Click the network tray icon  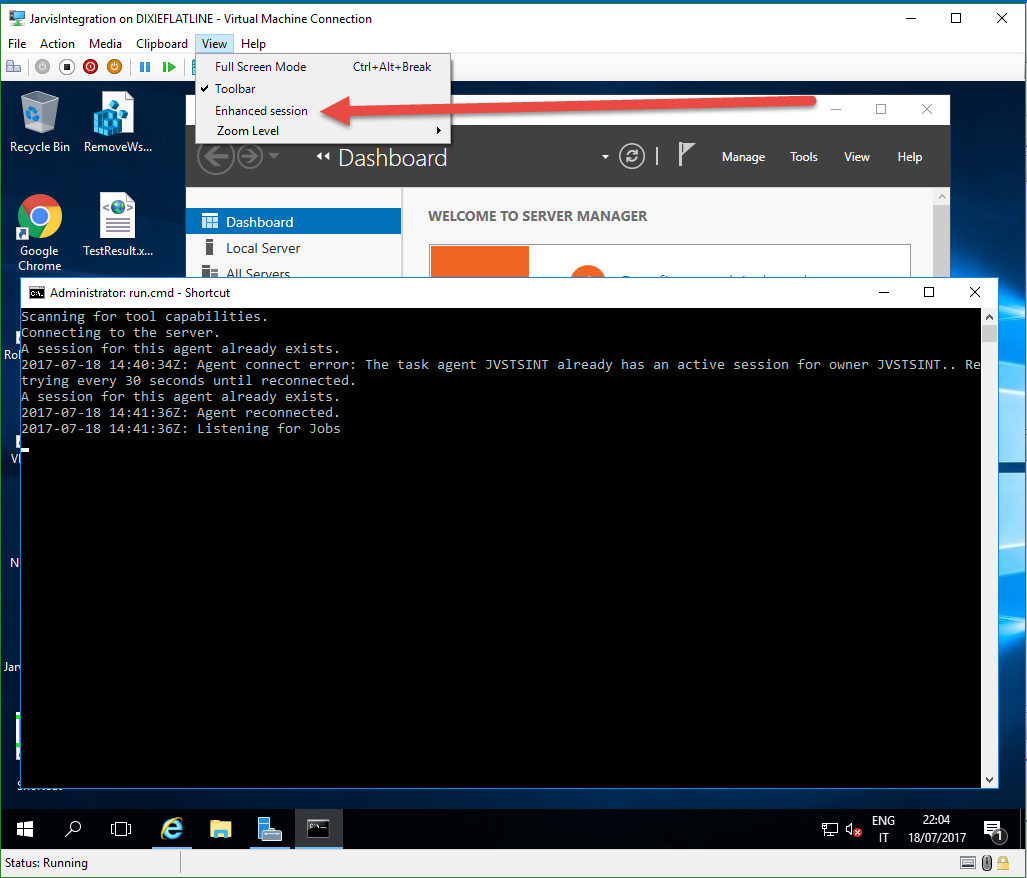pos(830,830)
